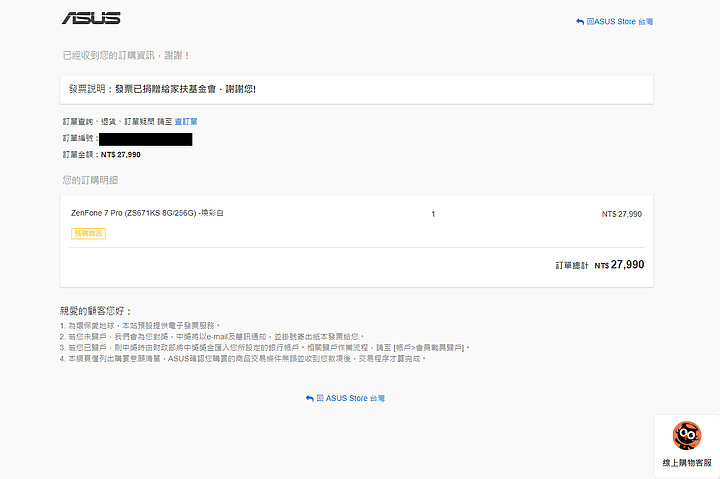Click the redacted order number field
The image size is (720, 479).
146,139
